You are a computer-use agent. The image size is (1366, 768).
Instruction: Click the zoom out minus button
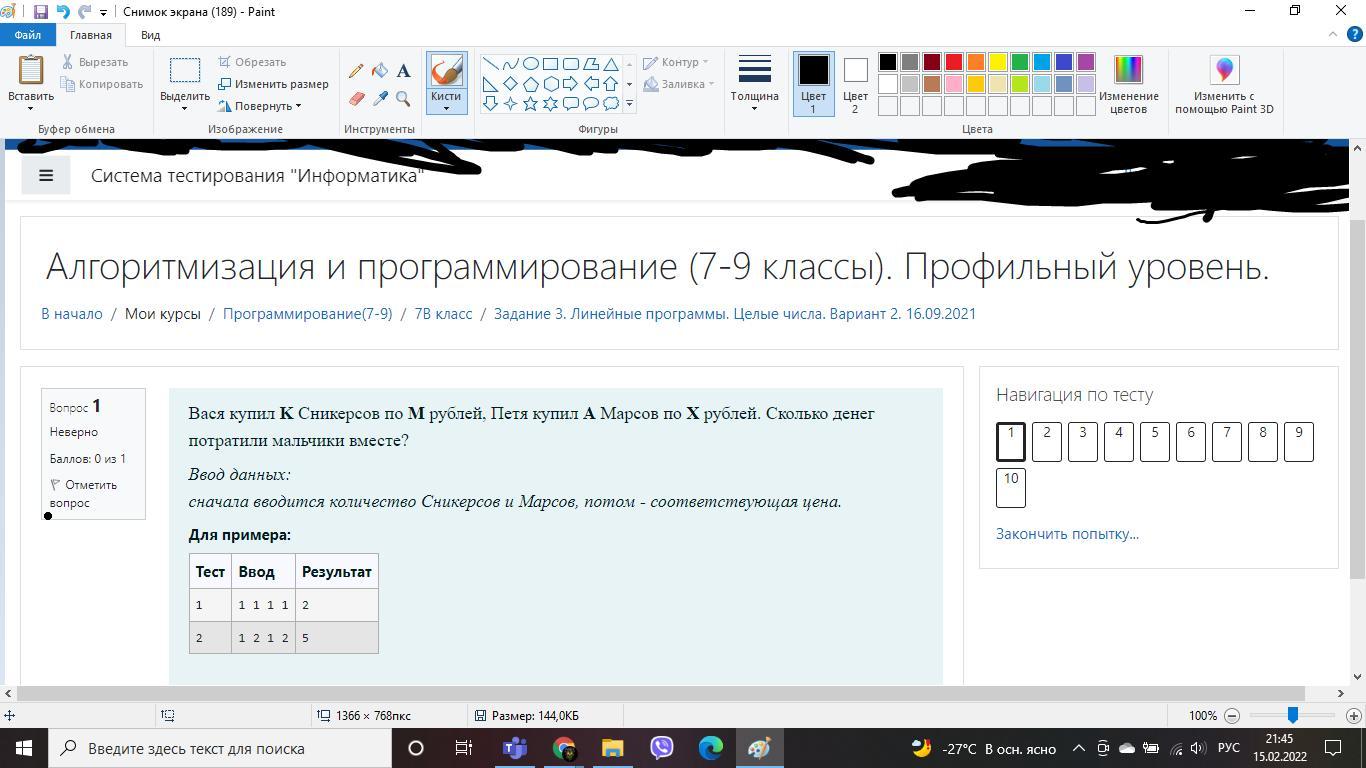tap(1232, 715)
